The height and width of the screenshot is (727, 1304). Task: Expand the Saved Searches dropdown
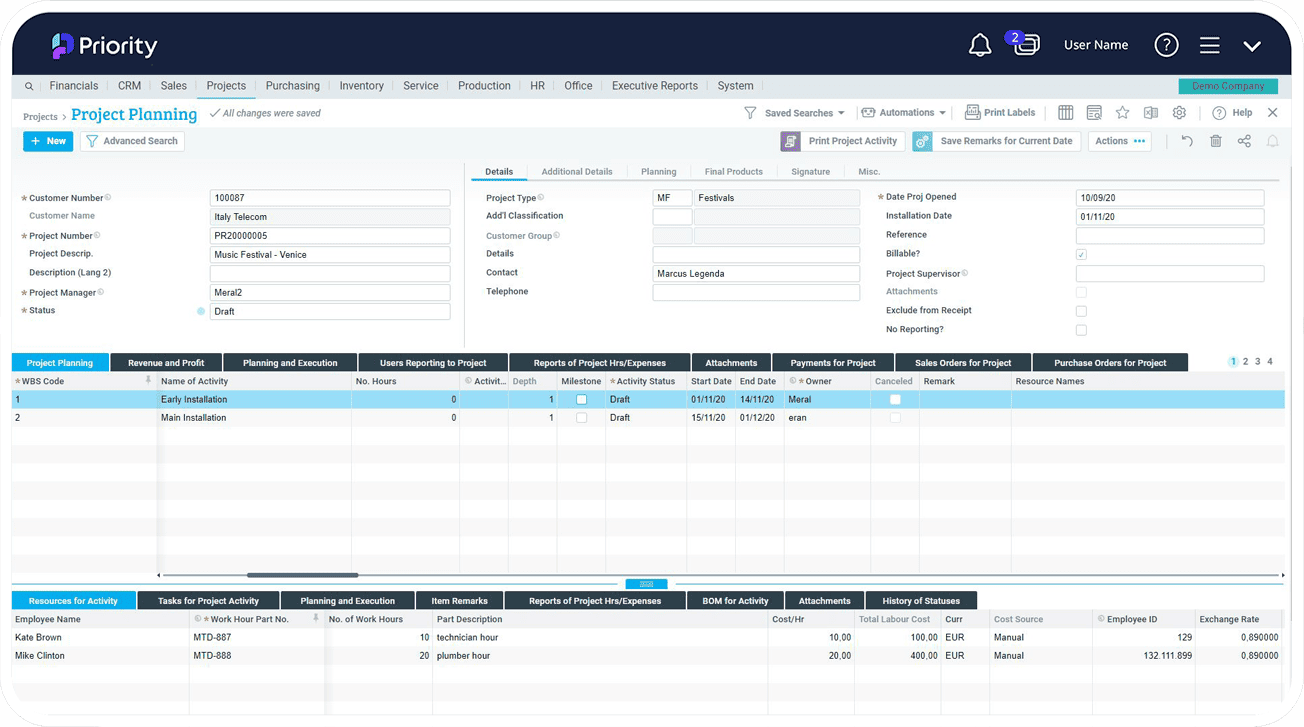[x=795, y=113]
